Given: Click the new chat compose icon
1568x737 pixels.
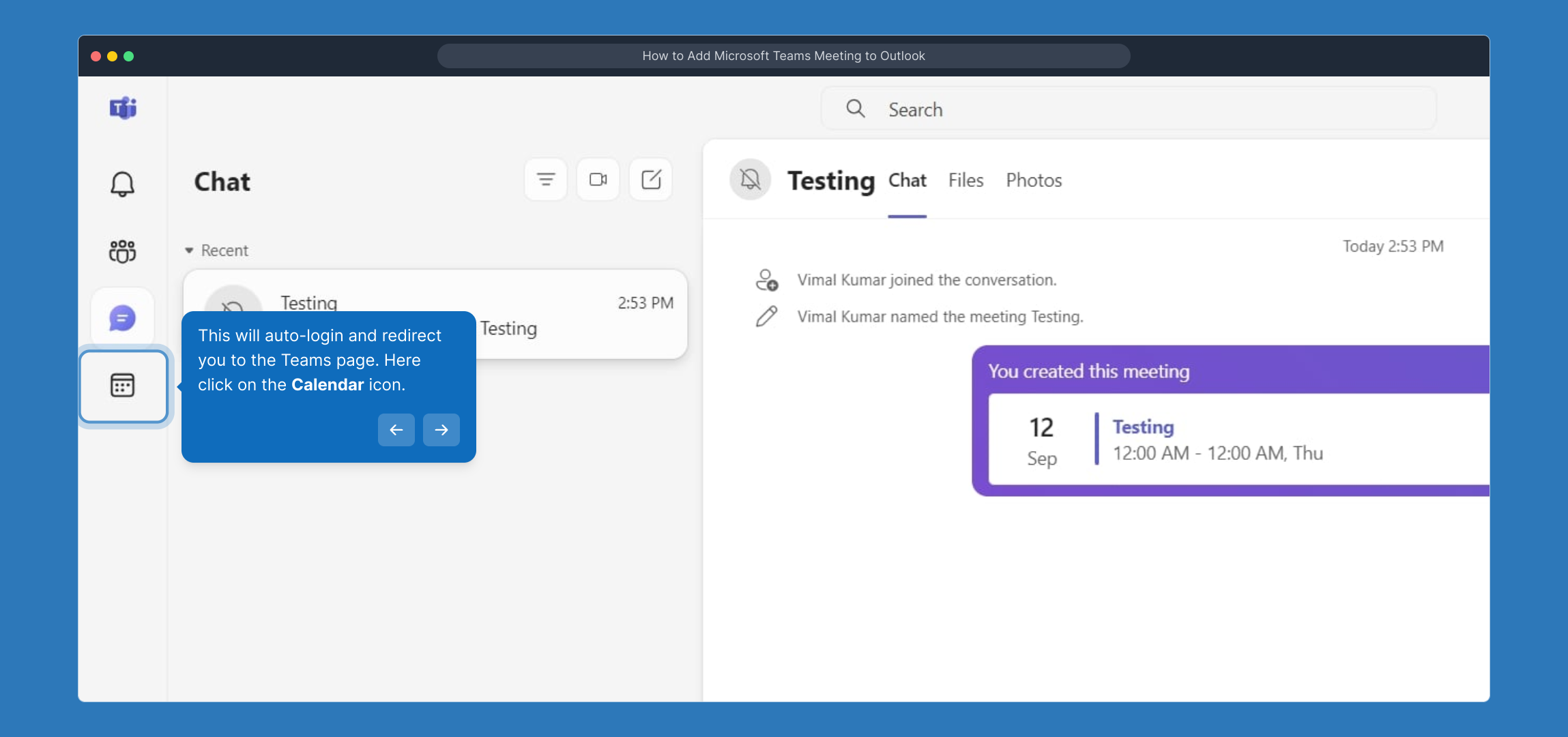Looking at the screenshot, I should point(651,179).
